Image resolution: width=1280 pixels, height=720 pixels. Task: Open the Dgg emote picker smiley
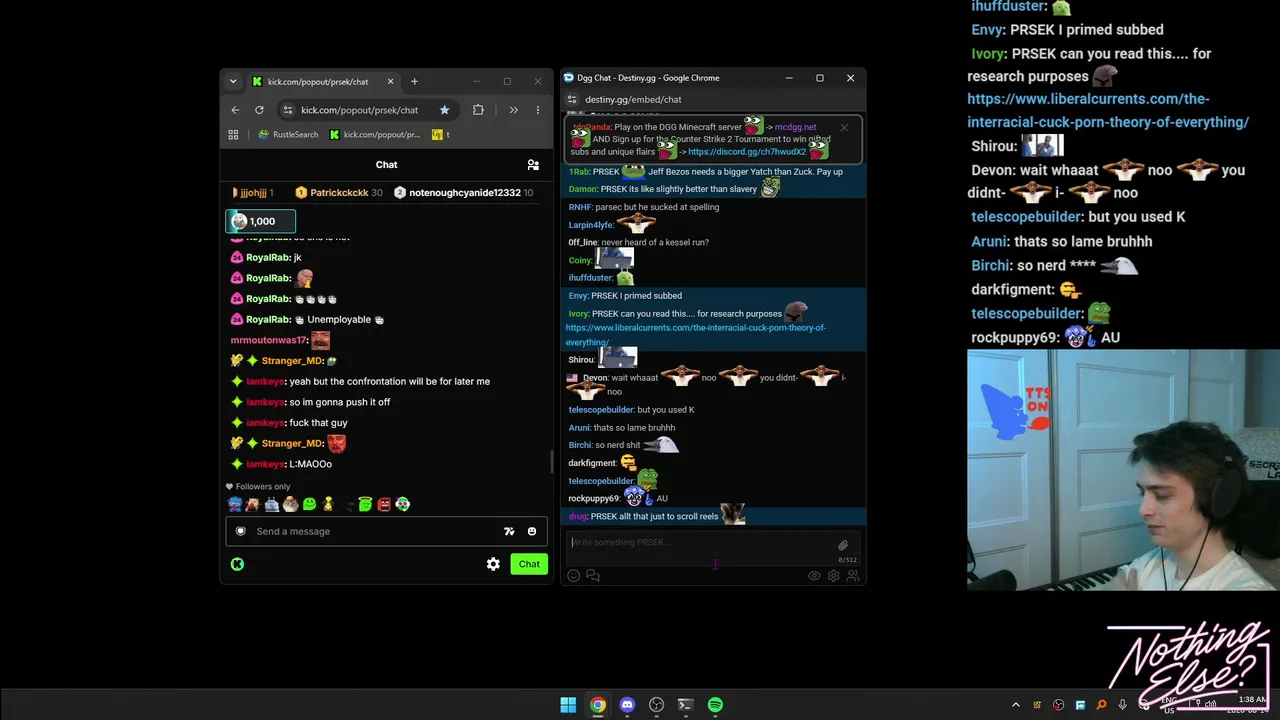(574, 575)
